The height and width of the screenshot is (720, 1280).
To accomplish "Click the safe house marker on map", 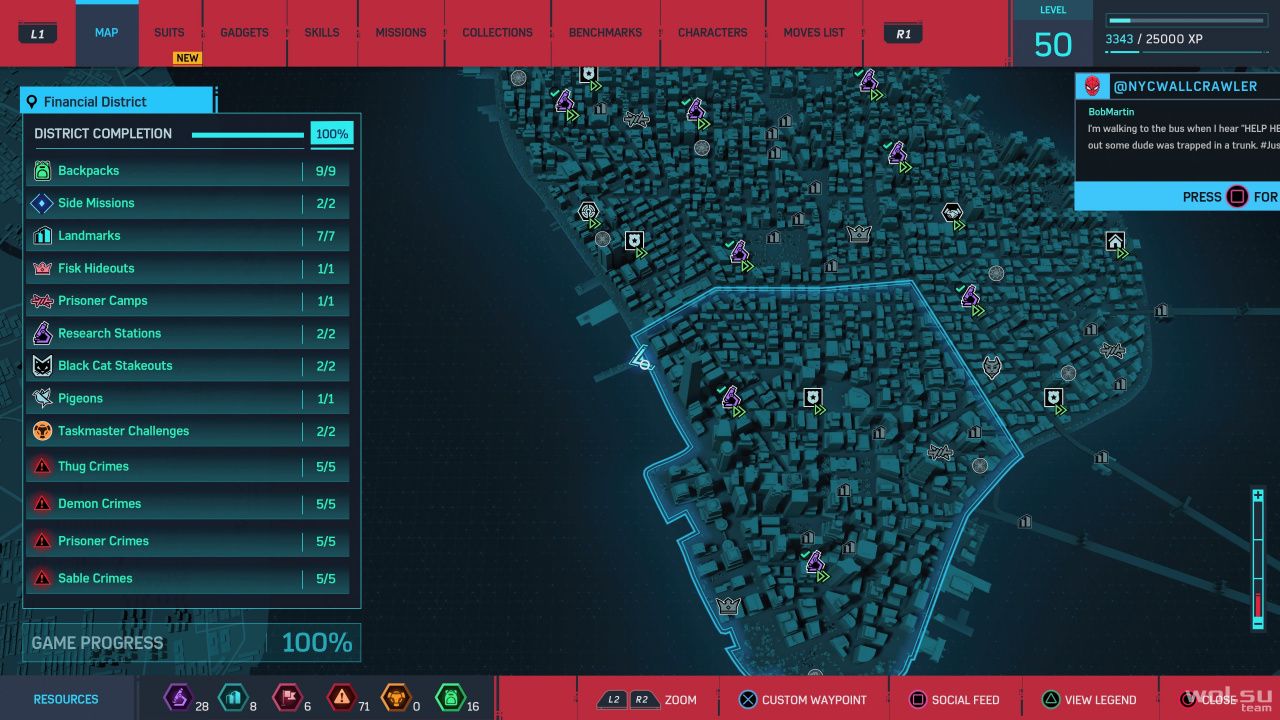I will point(1115,242).
